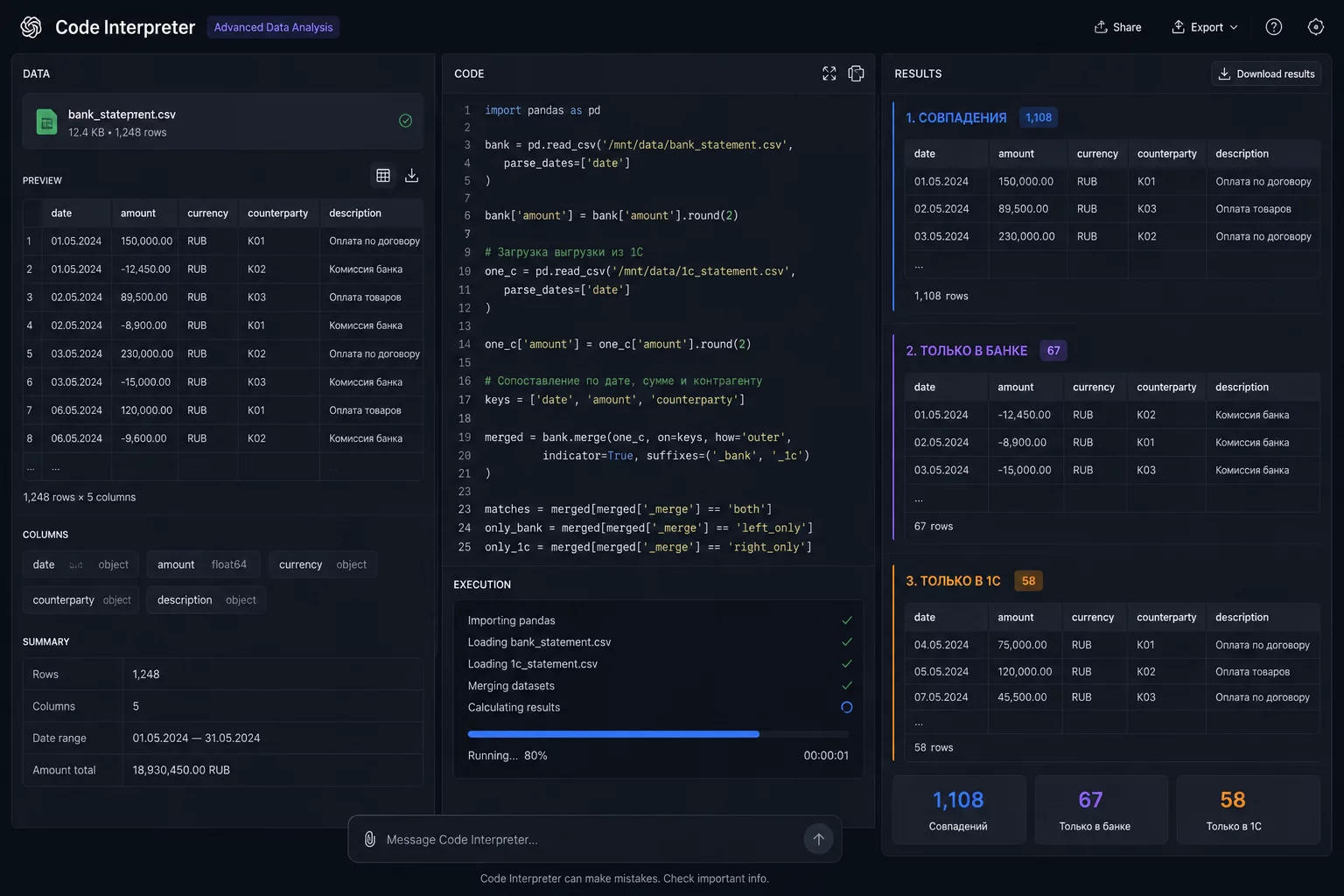Click 75,000.00 in ТОЛЬКО В 1С table
Image resolution: width=1344 pixels, height=896 pixels.
(x=1022, y=645)
